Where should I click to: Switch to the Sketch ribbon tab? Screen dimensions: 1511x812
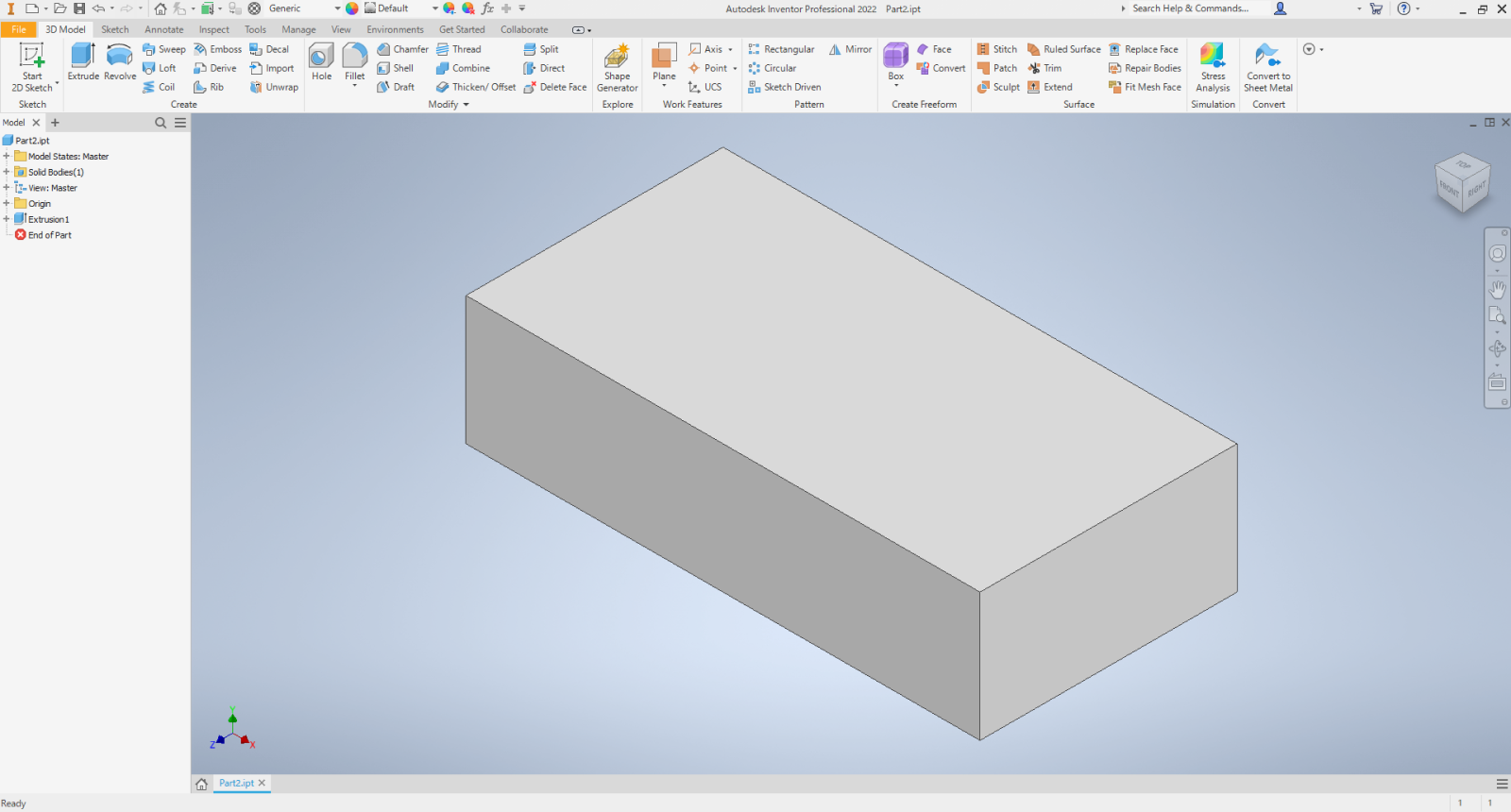pos(115,29)
